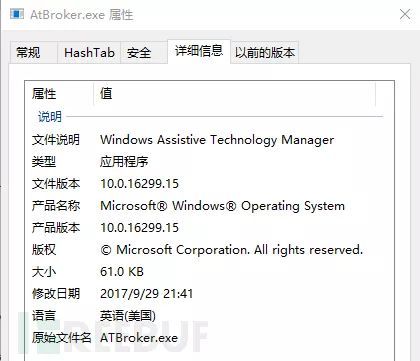Select the 类型 property row
The height and width of the screenshot is (361, 420).
click(209, 162)
